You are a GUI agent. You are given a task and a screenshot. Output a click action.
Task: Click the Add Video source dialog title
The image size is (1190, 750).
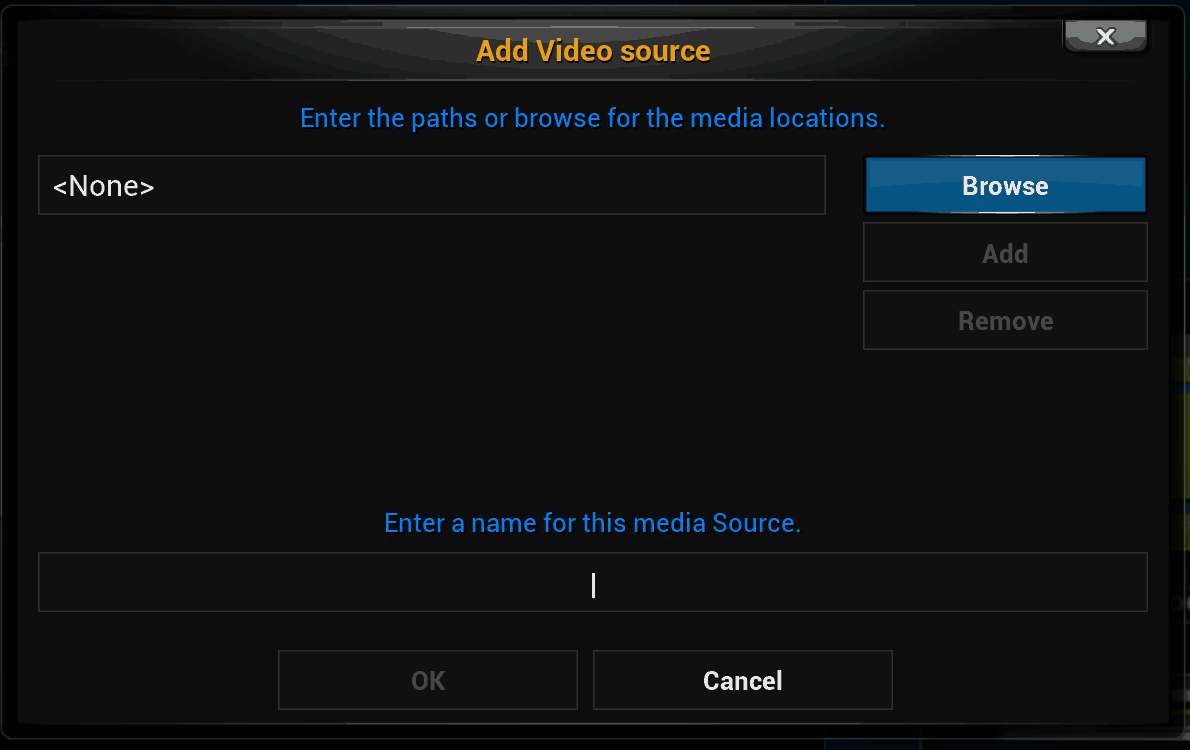pyautogui.click(x=593, y=51)
